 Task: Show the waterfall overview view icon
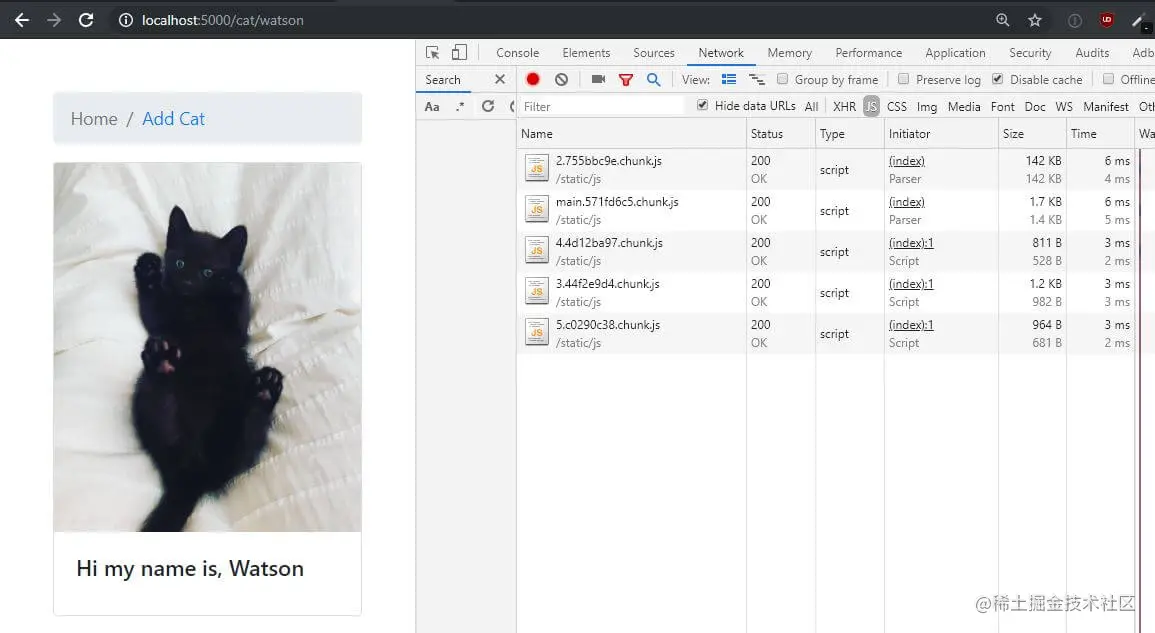point(756,79)
